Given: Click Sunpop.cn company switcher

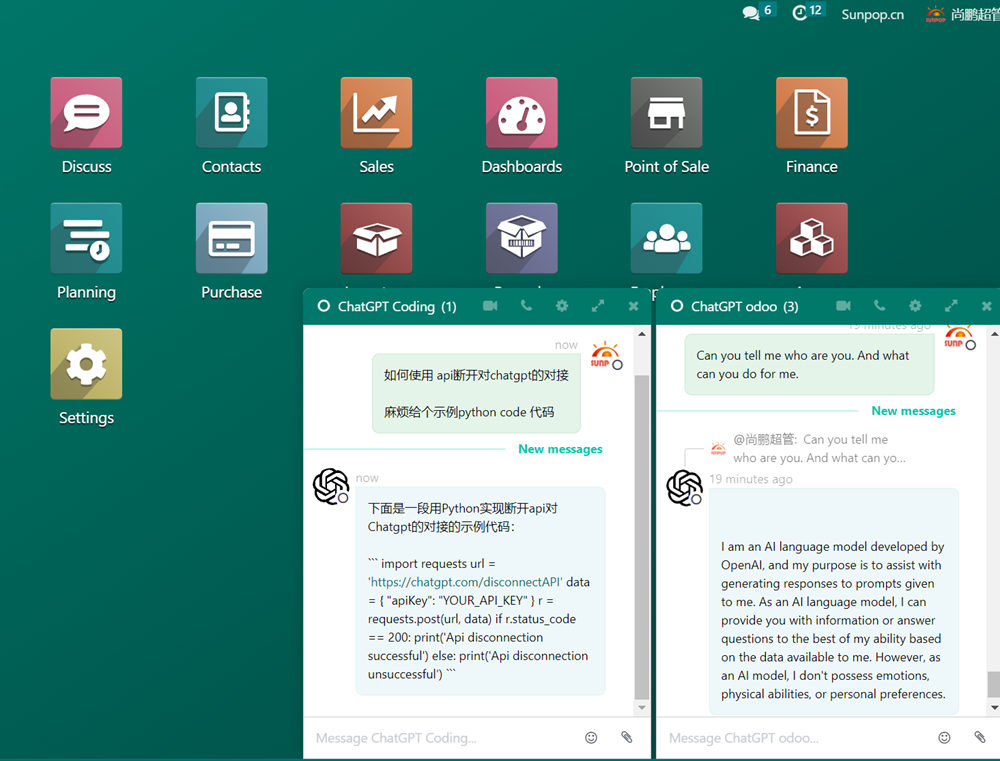Looking at the screenshot, I should (872, 15).
